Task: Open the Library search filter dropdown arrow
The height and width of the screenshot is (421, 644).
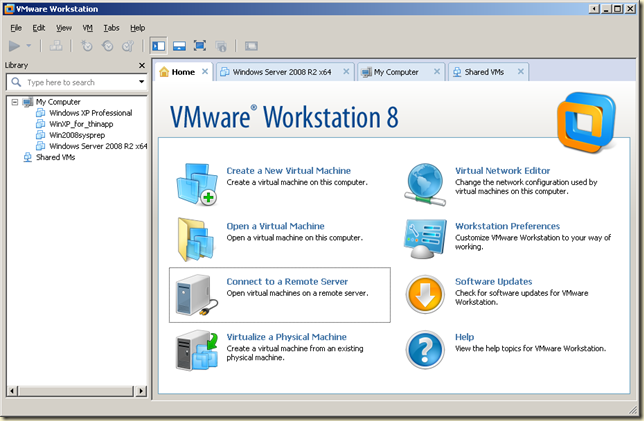Action: pyautogui.click(x=141, y=82)
